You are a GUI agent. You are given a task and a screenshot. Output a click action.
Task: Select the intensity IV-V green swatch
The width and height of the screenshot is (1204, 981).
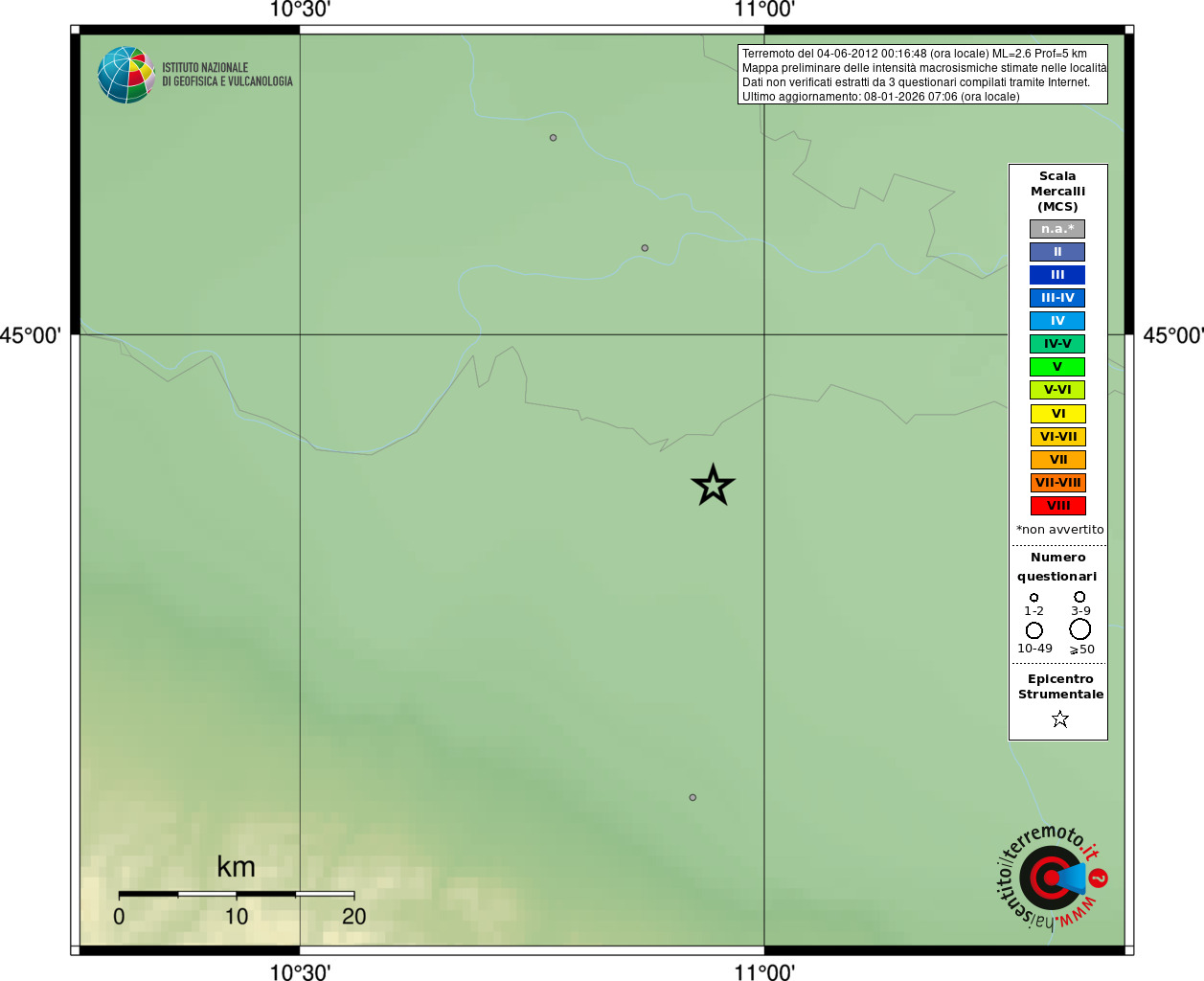tap(1057, 344)
